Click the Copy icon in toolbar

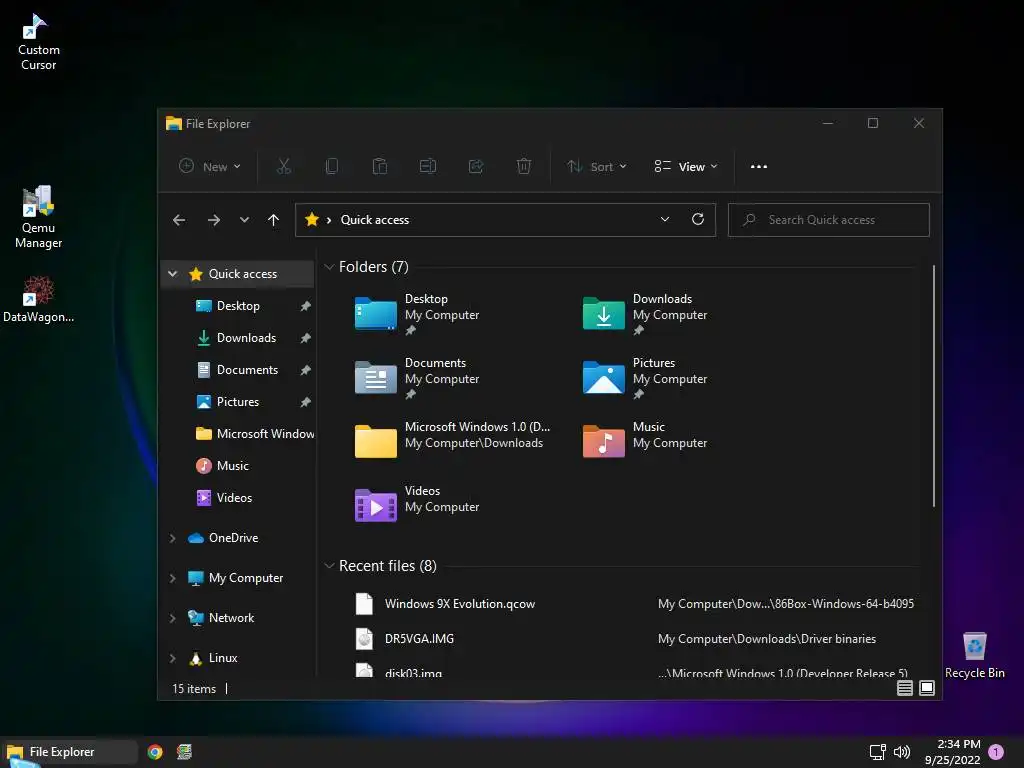(x=332, y=167)
